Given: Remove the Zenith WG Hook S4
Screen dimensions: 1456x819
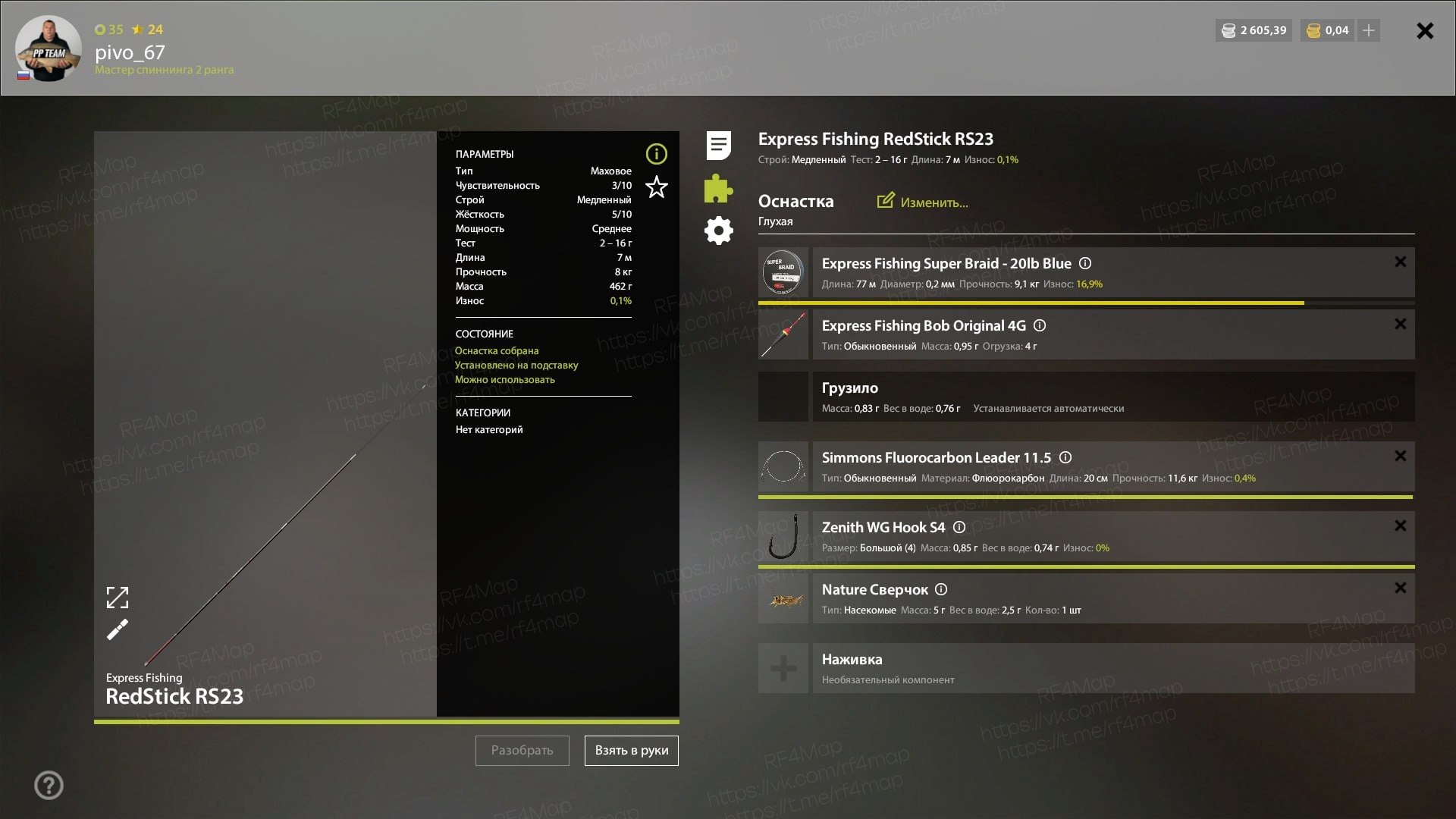Looking at the screenshot, I should (x=1400, y=526).
